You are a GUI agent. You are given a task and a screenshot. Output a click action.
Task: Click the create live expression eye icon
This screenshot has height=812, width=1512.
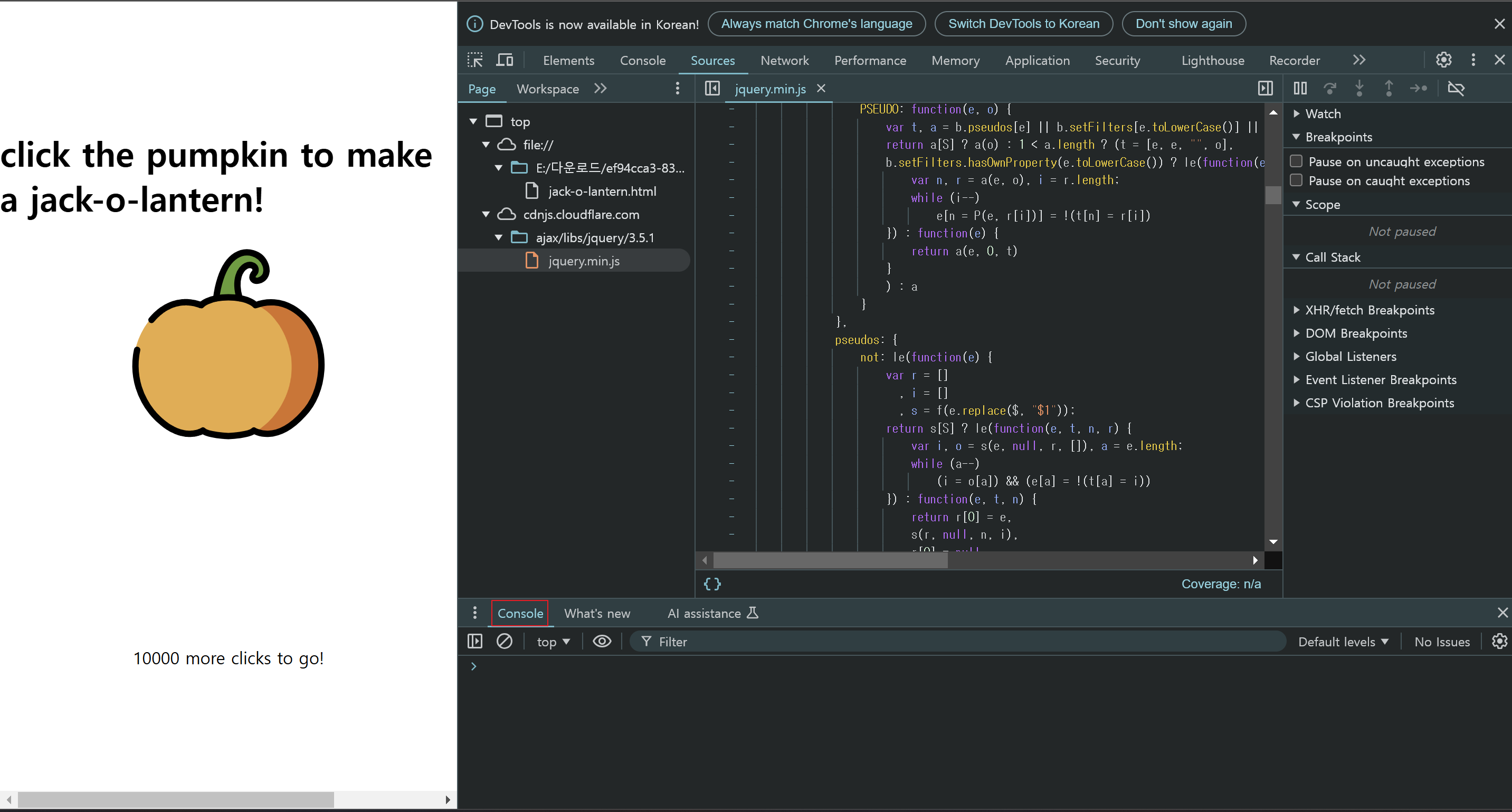[x=602, y=641]
